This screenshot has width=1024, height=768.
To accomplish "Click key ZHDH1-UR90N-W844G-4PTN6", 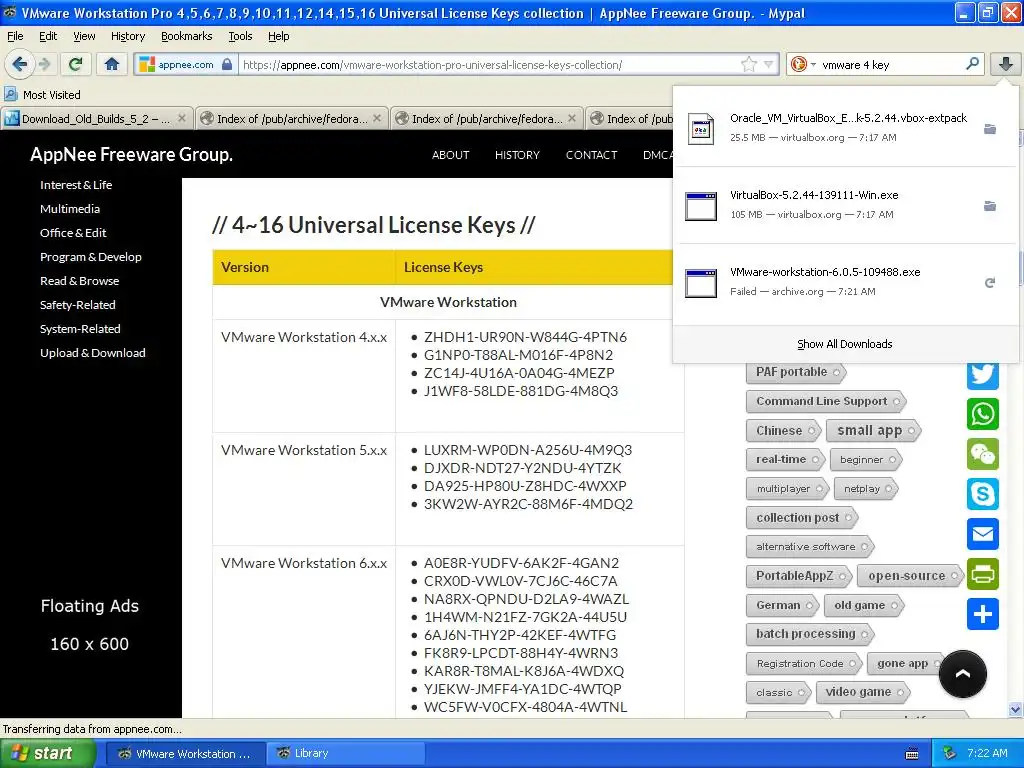I will (x=525, y=337).
